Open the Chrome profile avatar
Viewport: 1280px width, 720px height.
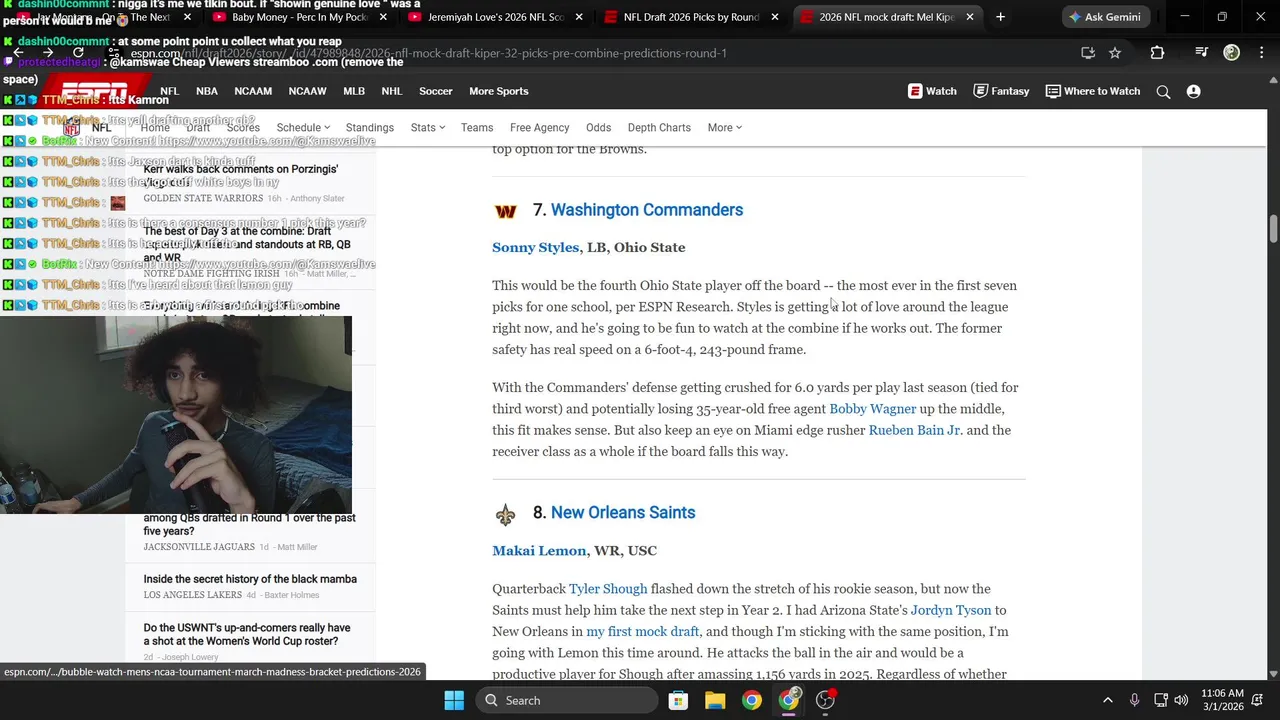coord(1232,53)
